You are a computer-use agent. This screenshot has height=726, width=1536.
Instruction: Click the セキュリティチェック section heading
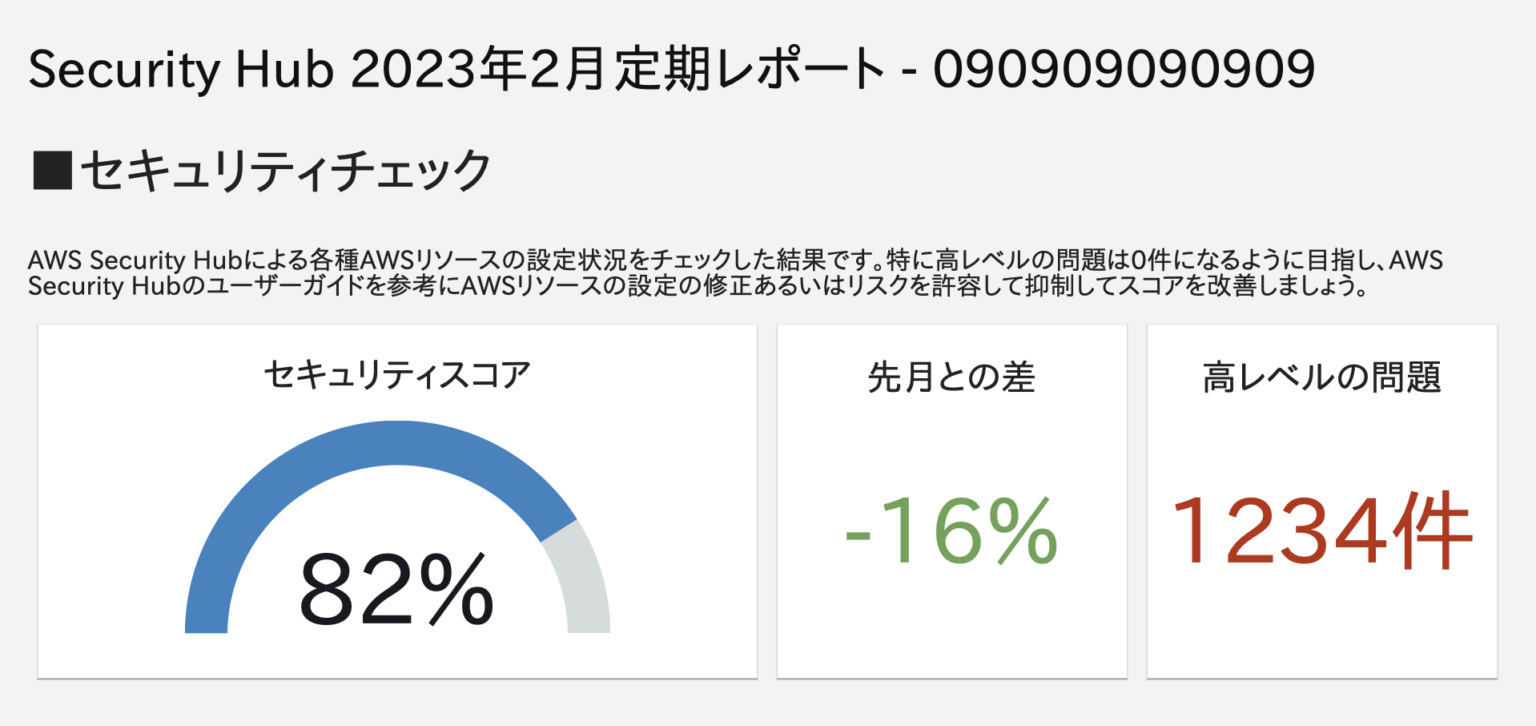coord(285,172)
